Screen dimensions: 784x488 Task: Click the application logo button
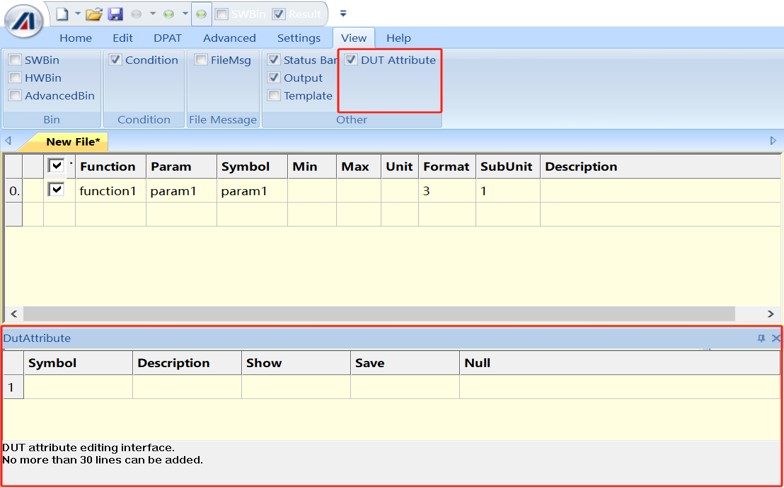tap(22, 19)
